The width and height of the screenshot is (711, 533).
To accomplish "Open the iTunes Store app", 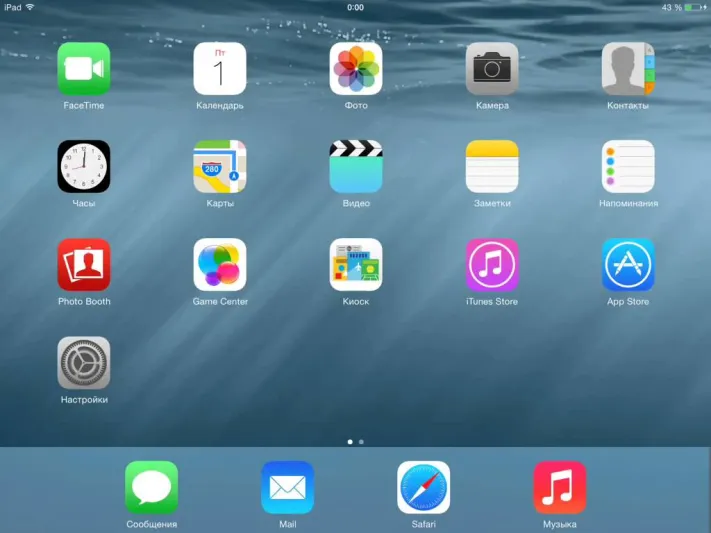I will click(x=492, y=264).
